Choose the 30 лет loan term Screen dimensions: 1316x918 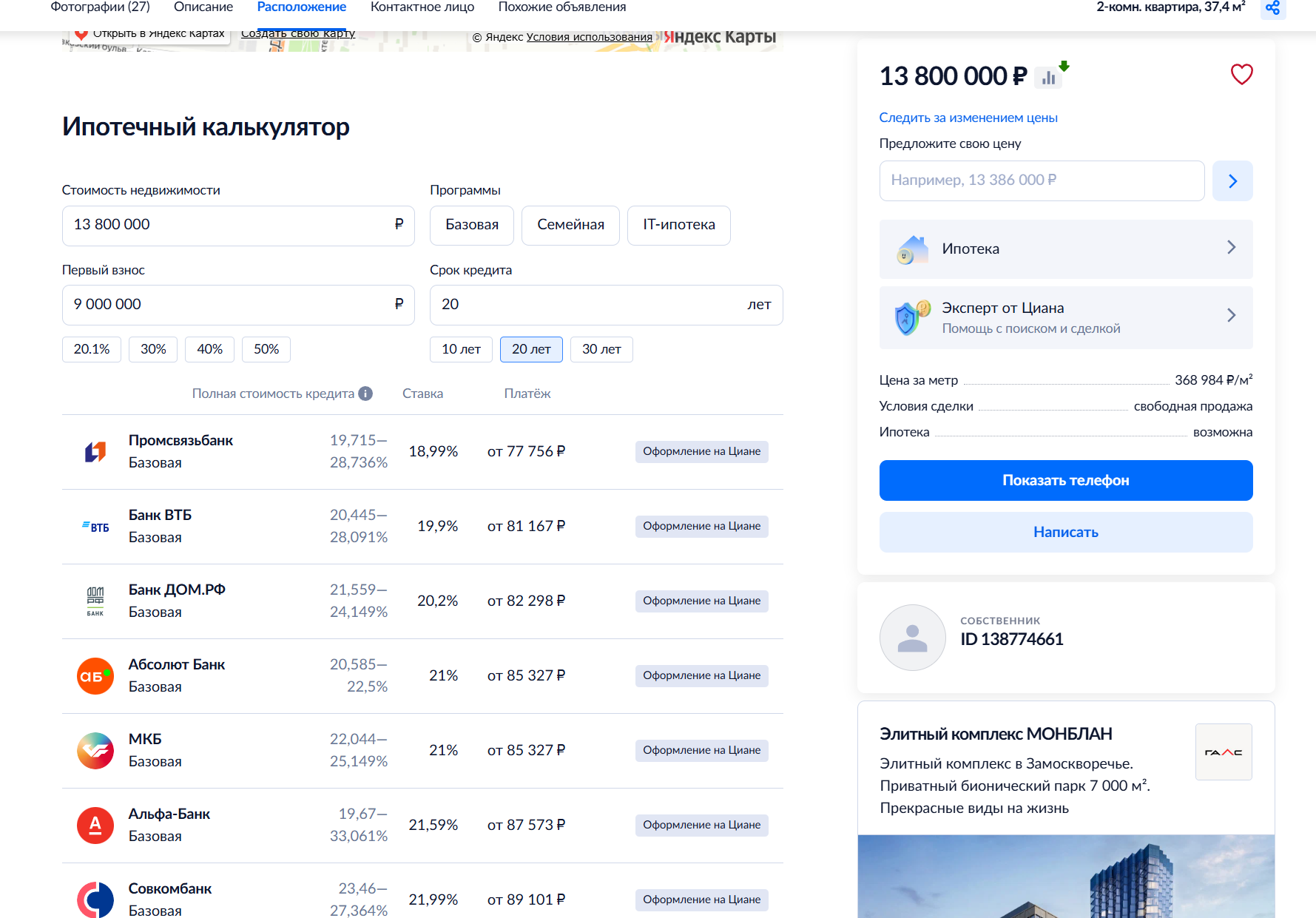click(601, 349)
